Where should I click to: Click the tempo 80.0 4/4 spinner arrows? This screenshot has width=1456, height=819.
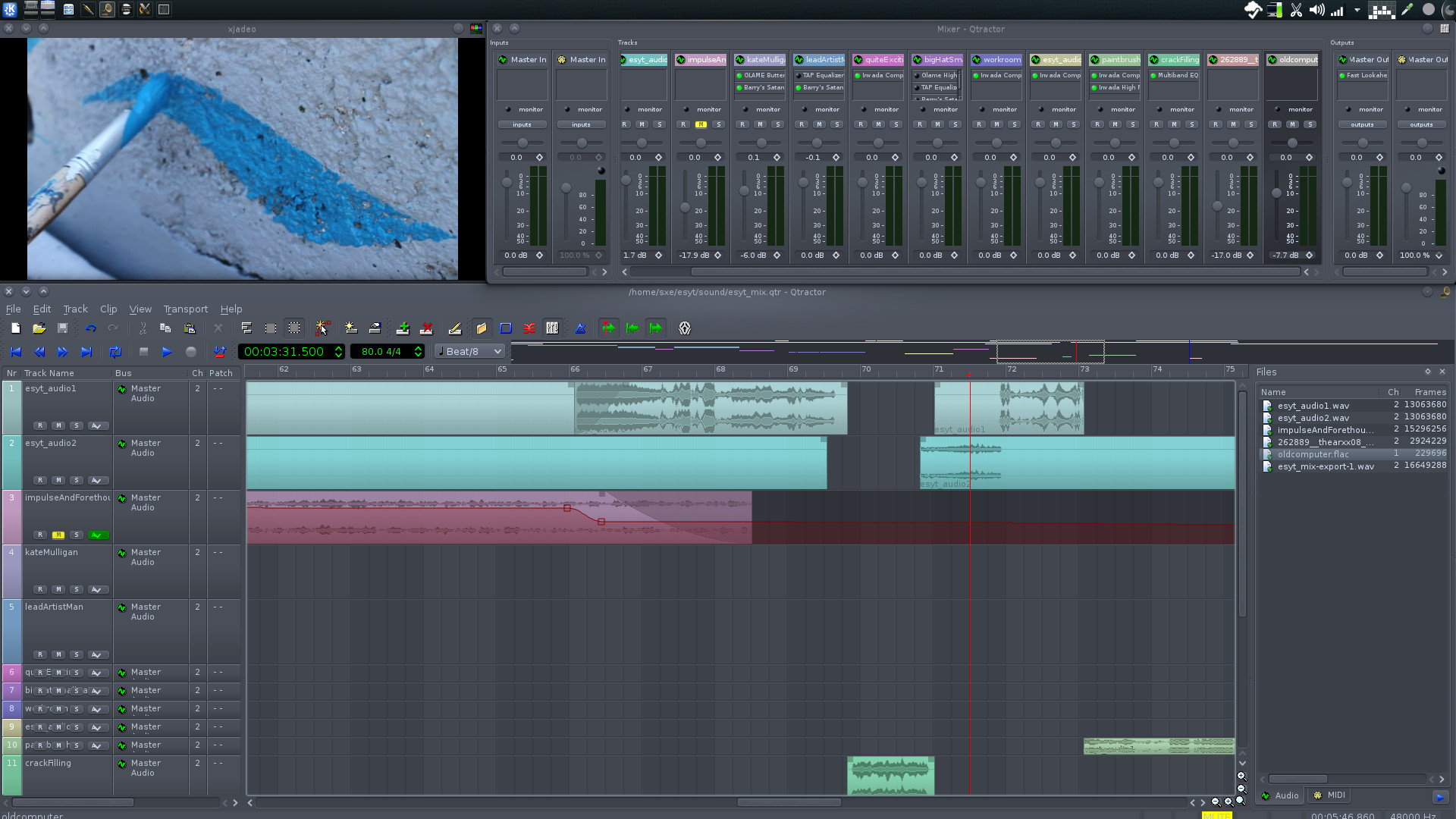(418, 351)
